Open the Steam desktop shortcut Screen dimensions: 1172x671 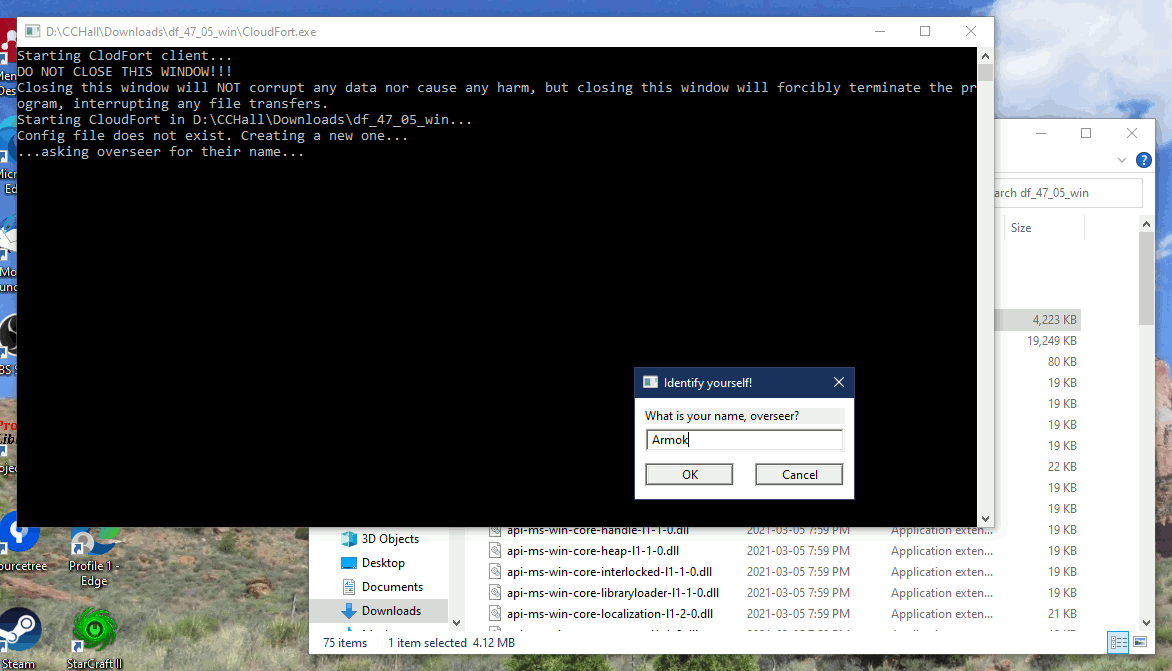(x=19, y=638)
